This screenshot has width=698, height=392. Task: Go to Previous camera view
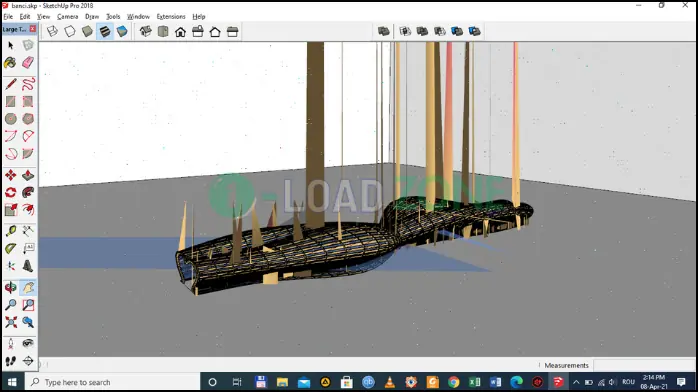[x=28, y=322]
